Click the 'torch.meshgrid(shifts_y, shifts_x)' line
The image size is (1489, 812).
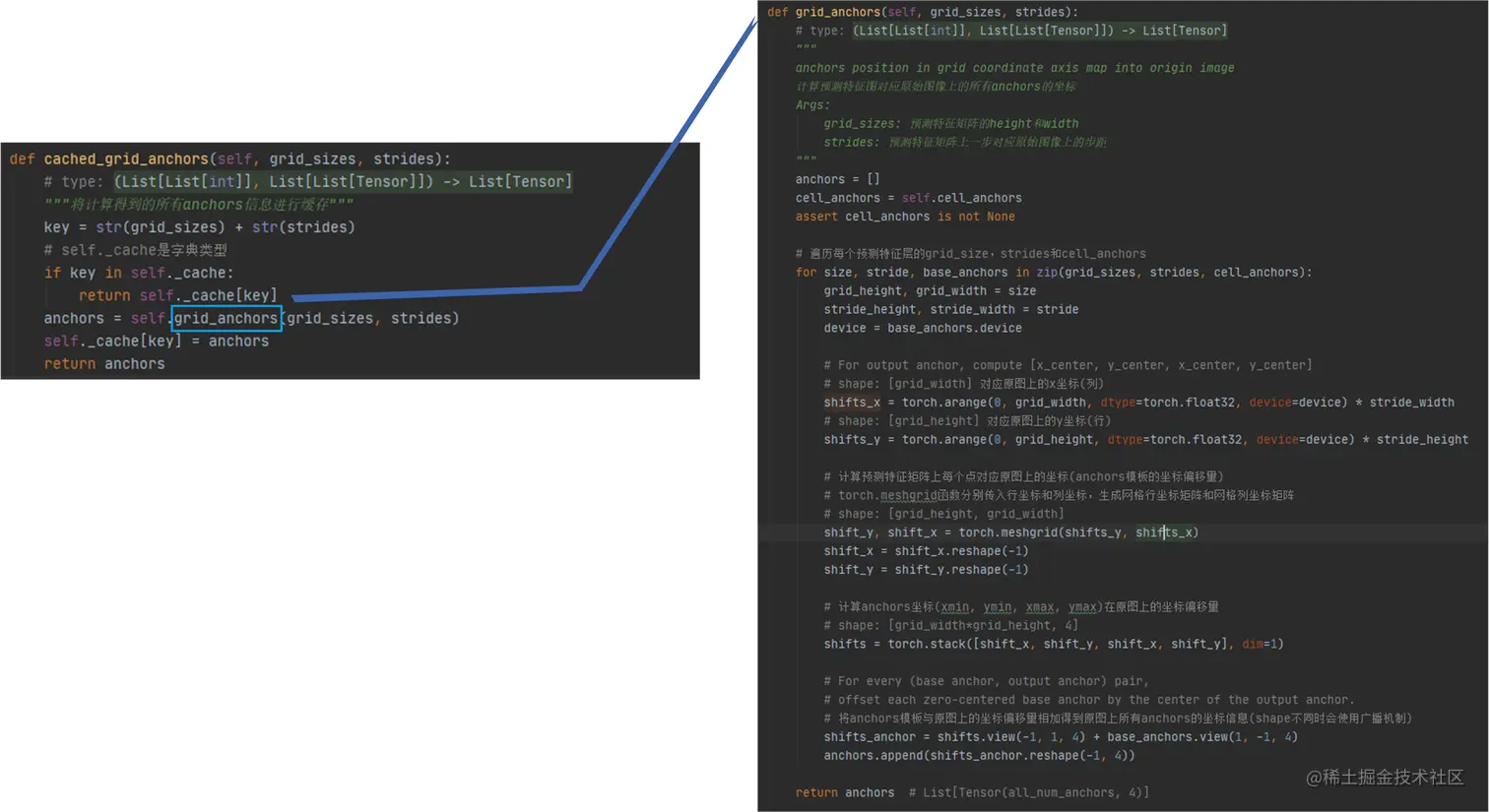(1011, 532)
